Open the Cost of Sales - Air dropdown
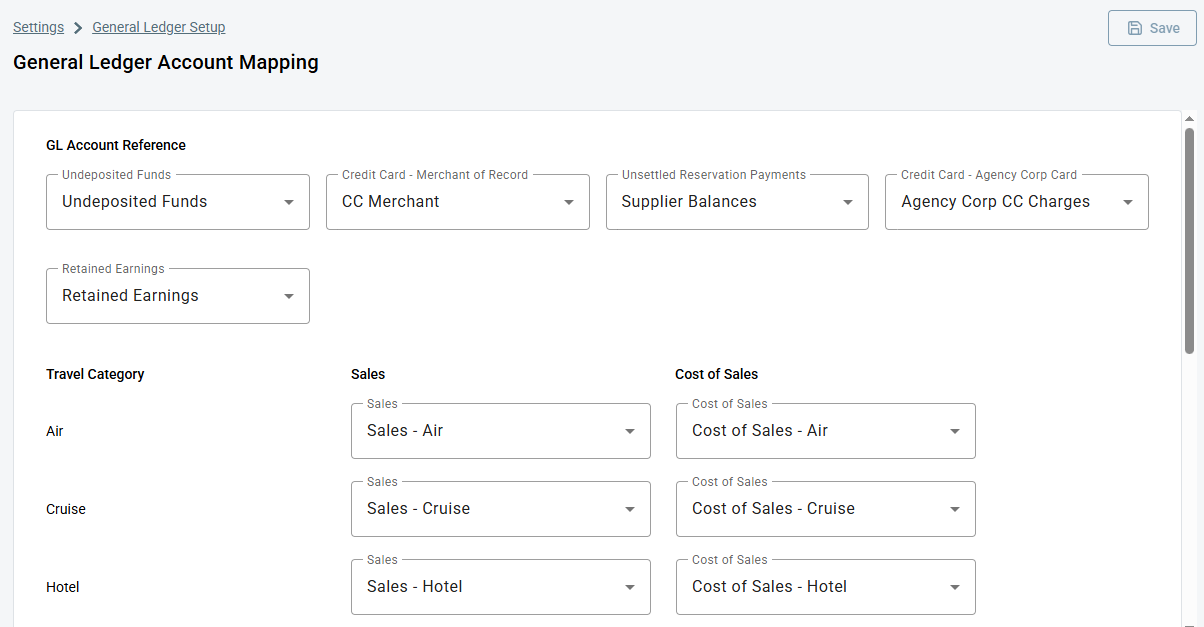1204x627 pixels. [x=954, y=430]
